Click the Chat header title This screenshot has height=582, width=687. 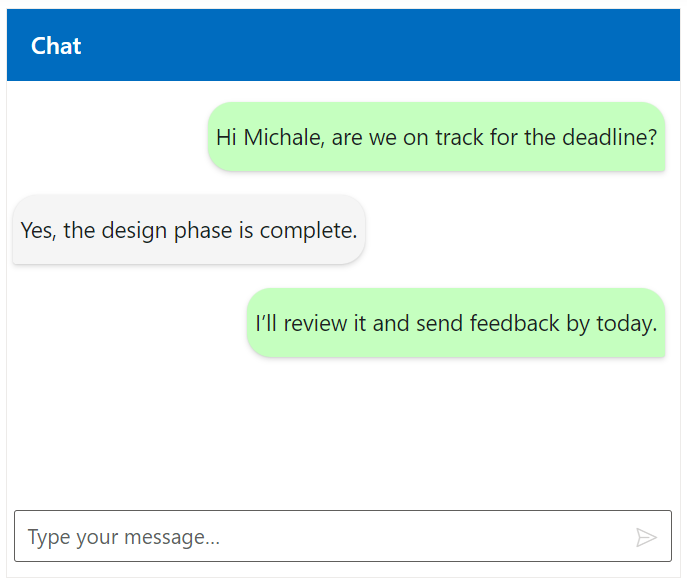pos(56,46)
